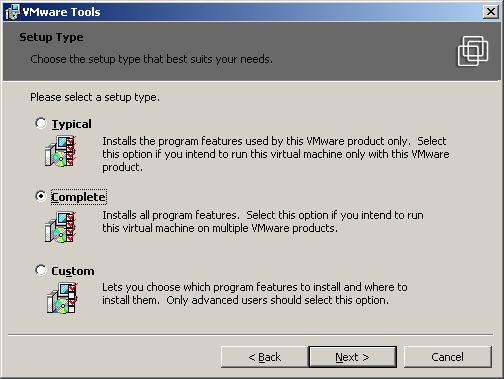
Task: Click the VMware Tools title bar icon
Action: click(x=12, y=12)
